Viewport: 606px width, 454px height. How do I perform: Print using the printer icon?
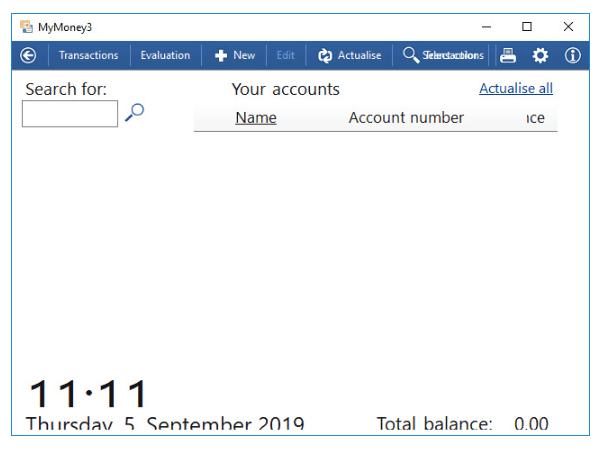(x=508, y=56)
